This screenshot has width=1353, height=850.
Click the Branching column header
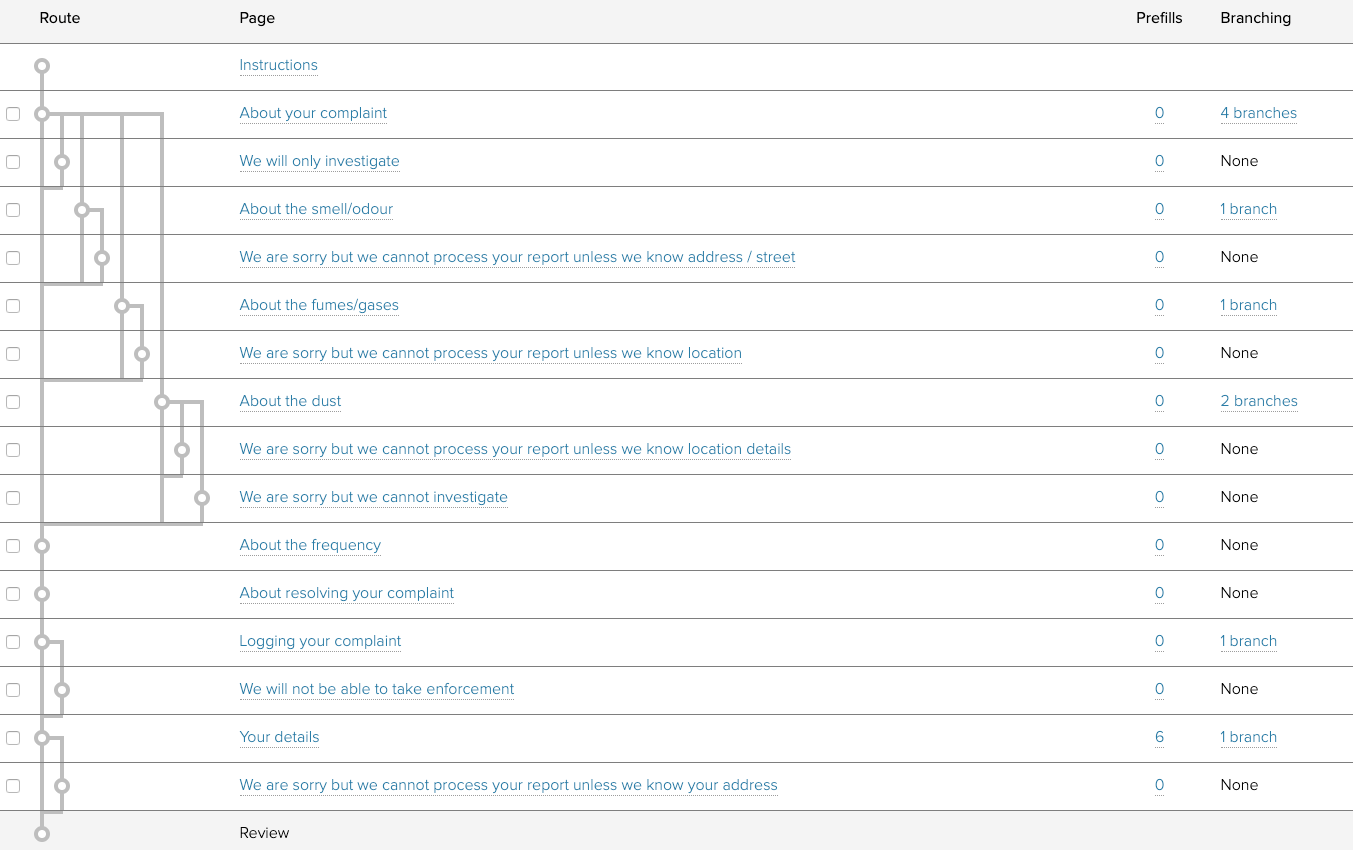click(1255, 18)
